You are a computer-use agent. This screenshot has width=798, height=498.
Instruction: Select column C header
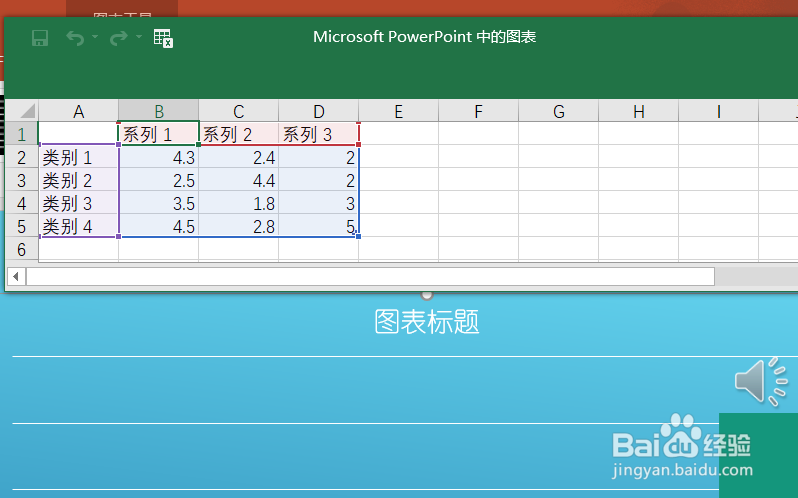click(239, 111)
